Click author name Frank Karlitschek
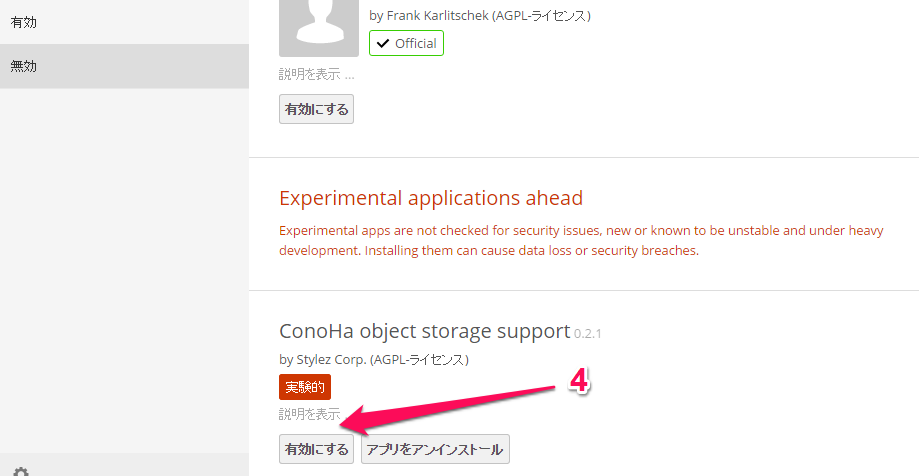 coord(444,16)
